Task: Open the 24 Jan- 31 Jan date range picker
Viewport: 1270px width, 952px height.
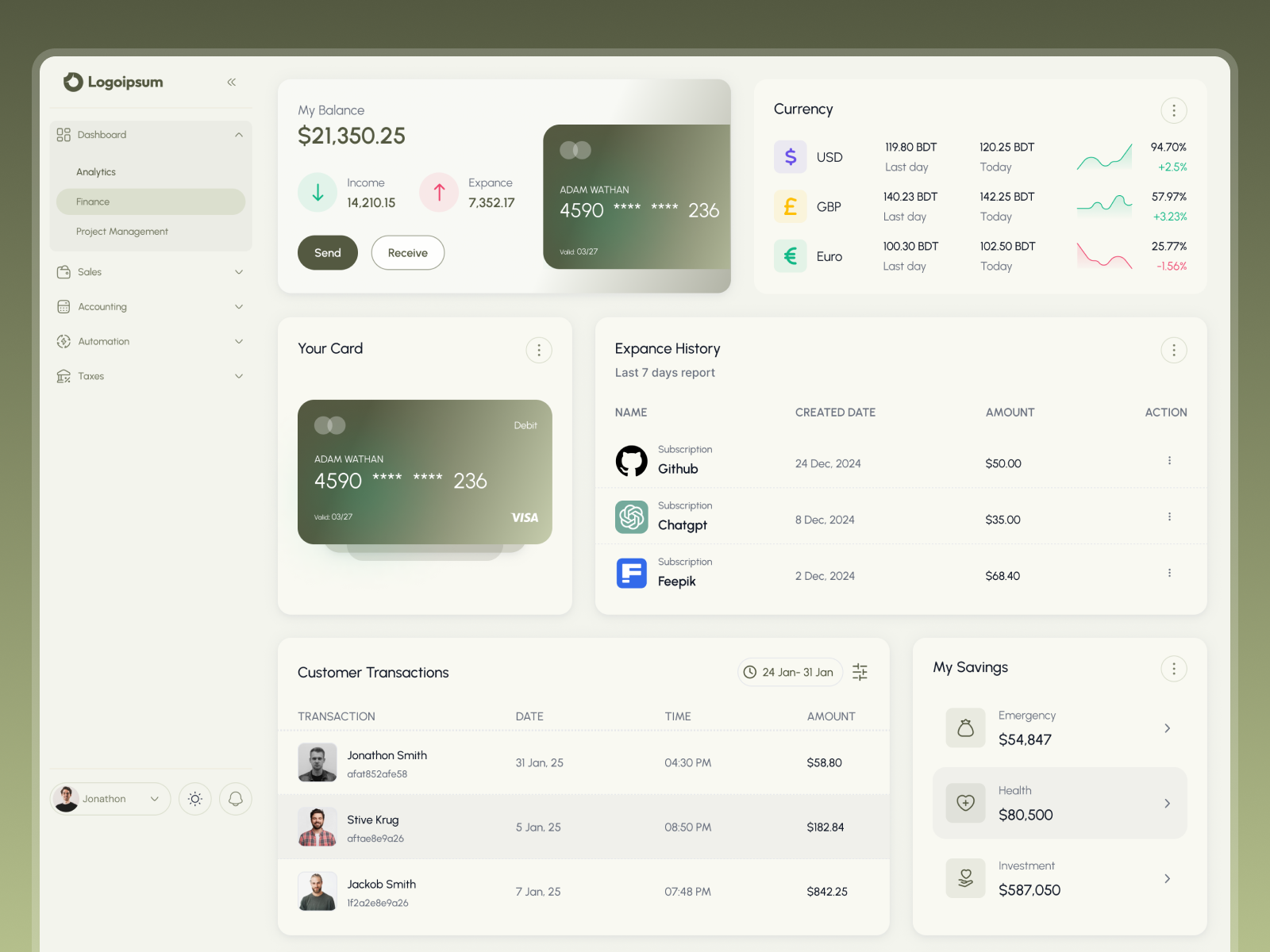Action: click(790, 672)
